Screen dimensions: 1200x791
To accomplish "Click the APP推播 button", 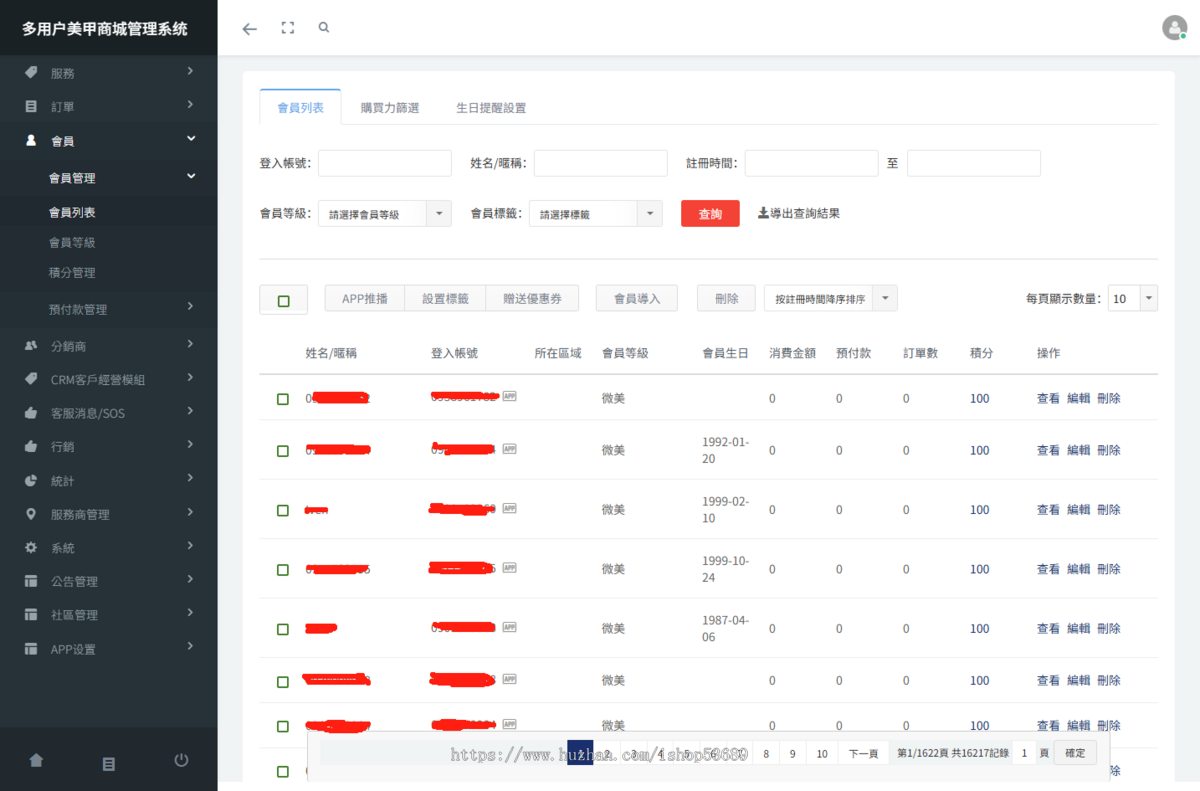I will (365, 298).
